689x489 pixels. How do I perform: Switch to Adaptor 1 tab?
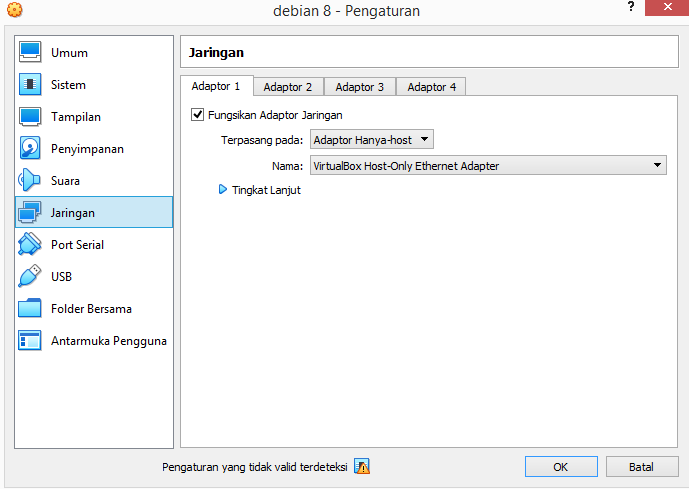[x=216, y=86]
